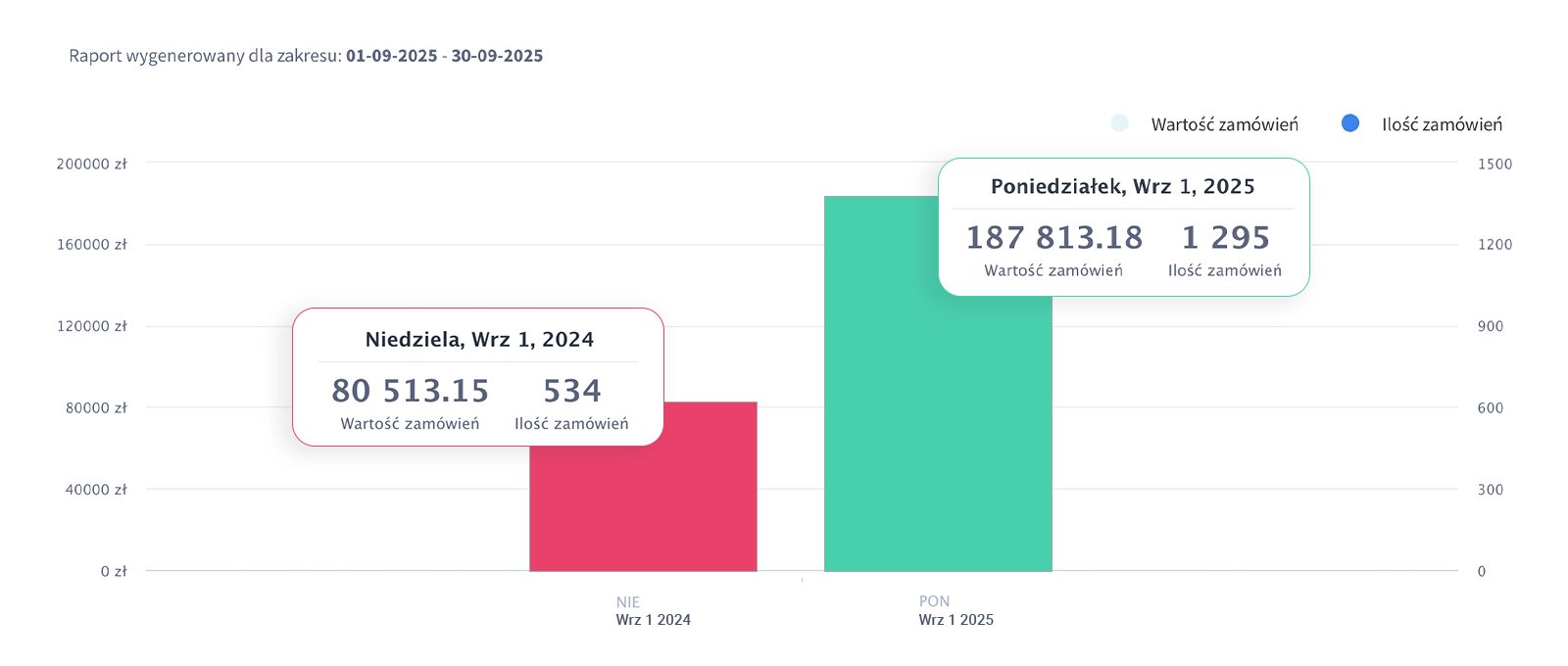
Task: Click the 1500 right axis label
Action: 1494,164
